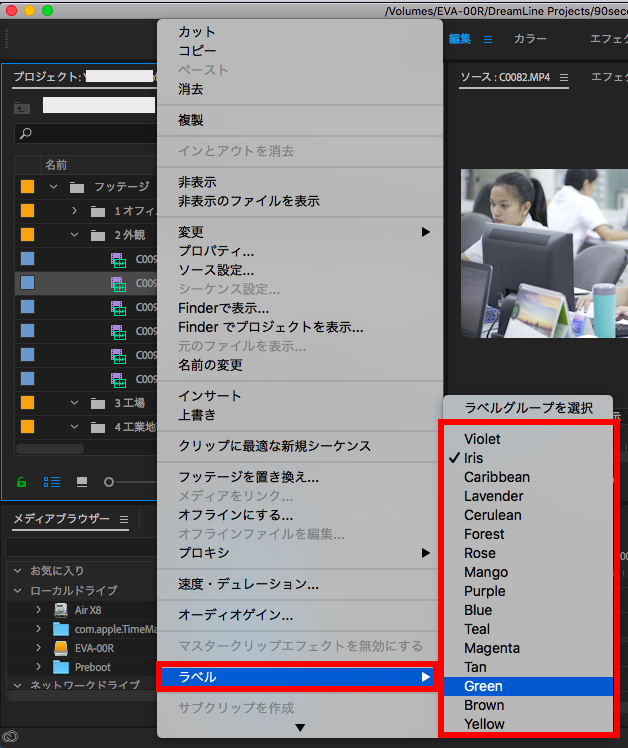Click the bin navigate-up folder icon
The width and height of the screenshot is (628, 748).
point(21,108)
